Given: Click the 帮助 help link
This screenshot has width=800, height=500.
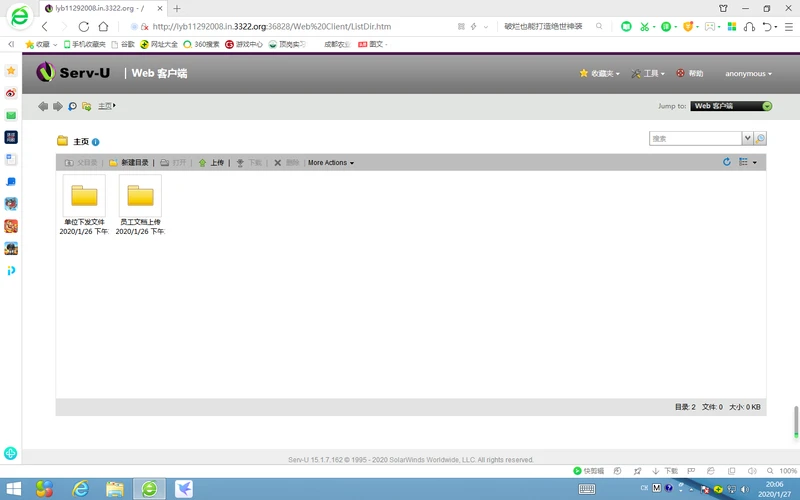Looking at the screenshot, I should coord(690,73).
